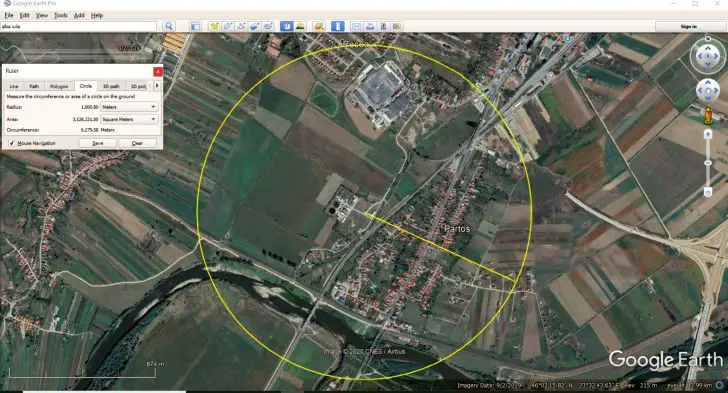The image size is (728, 393).
Task: Toggle the sidebar panel icon
Action: click(195, 26)
